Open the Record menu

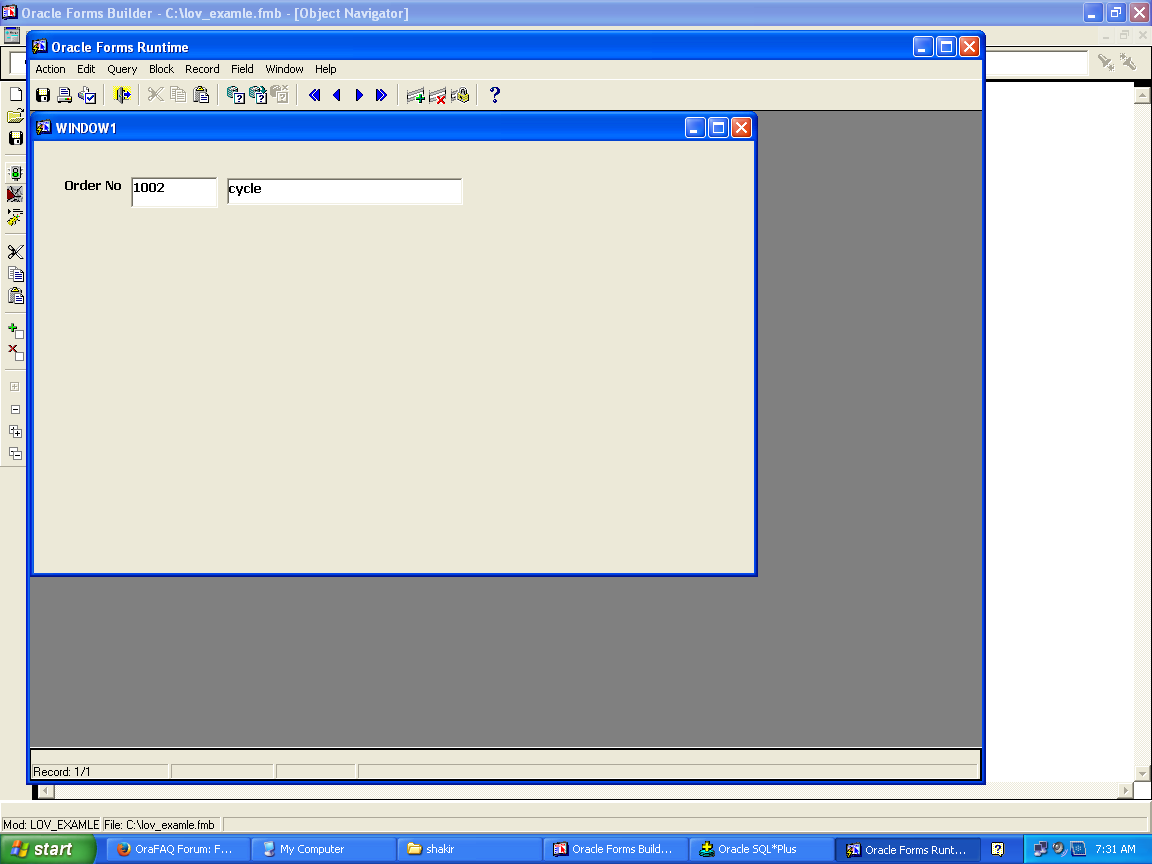point(202,69)
